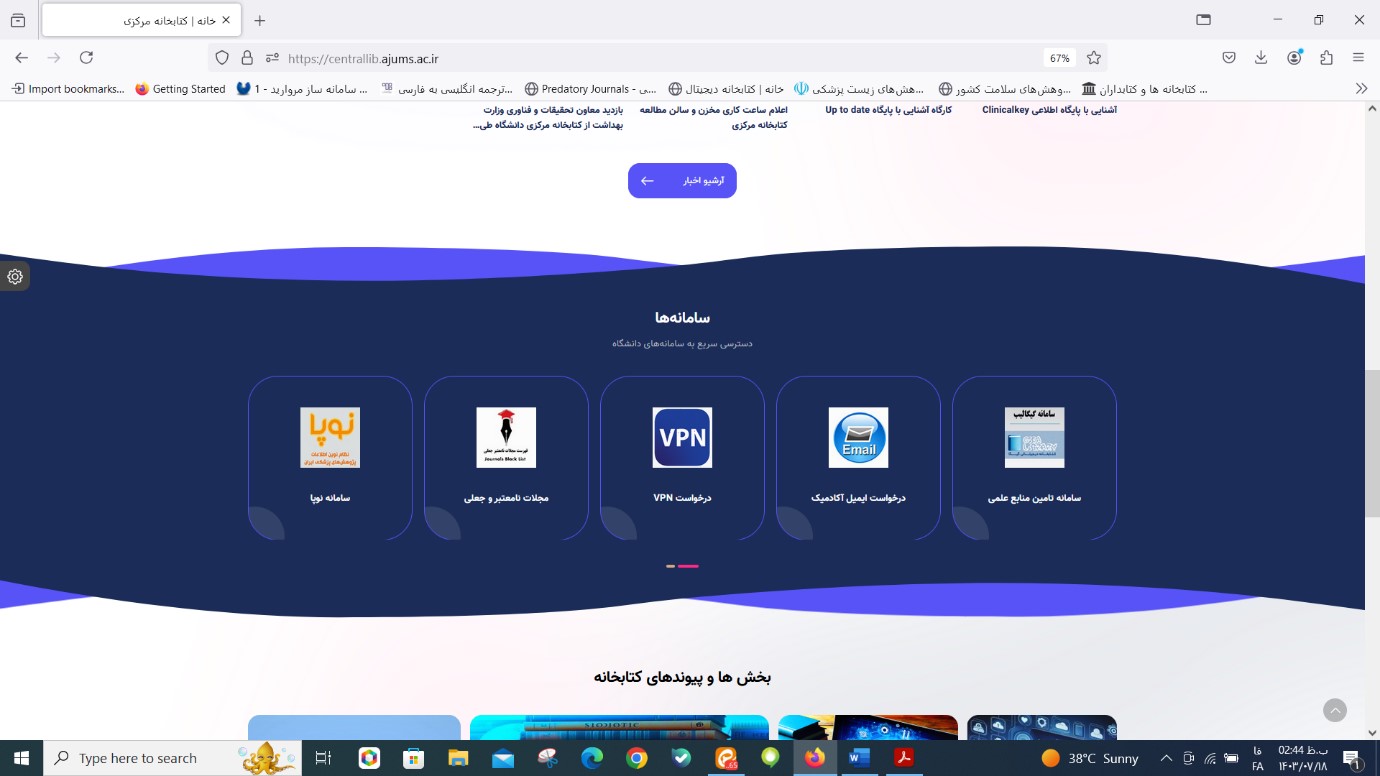
Task: Expand hidden system tray icons
Action: (1166, 758)
